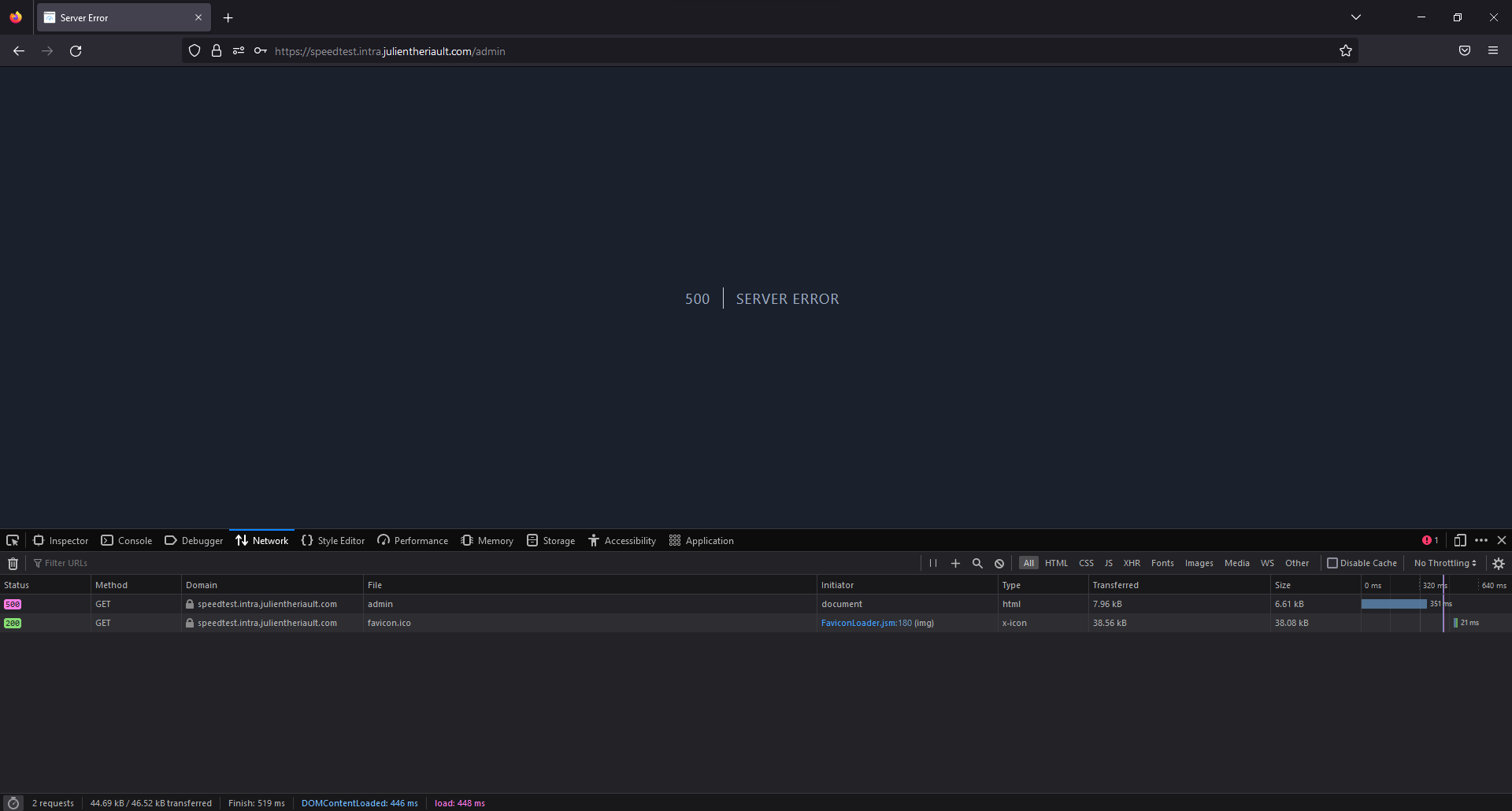Viewport: 1512px width, 811px height.
Task: Search within network requests
Action: (x=977, y=564)
